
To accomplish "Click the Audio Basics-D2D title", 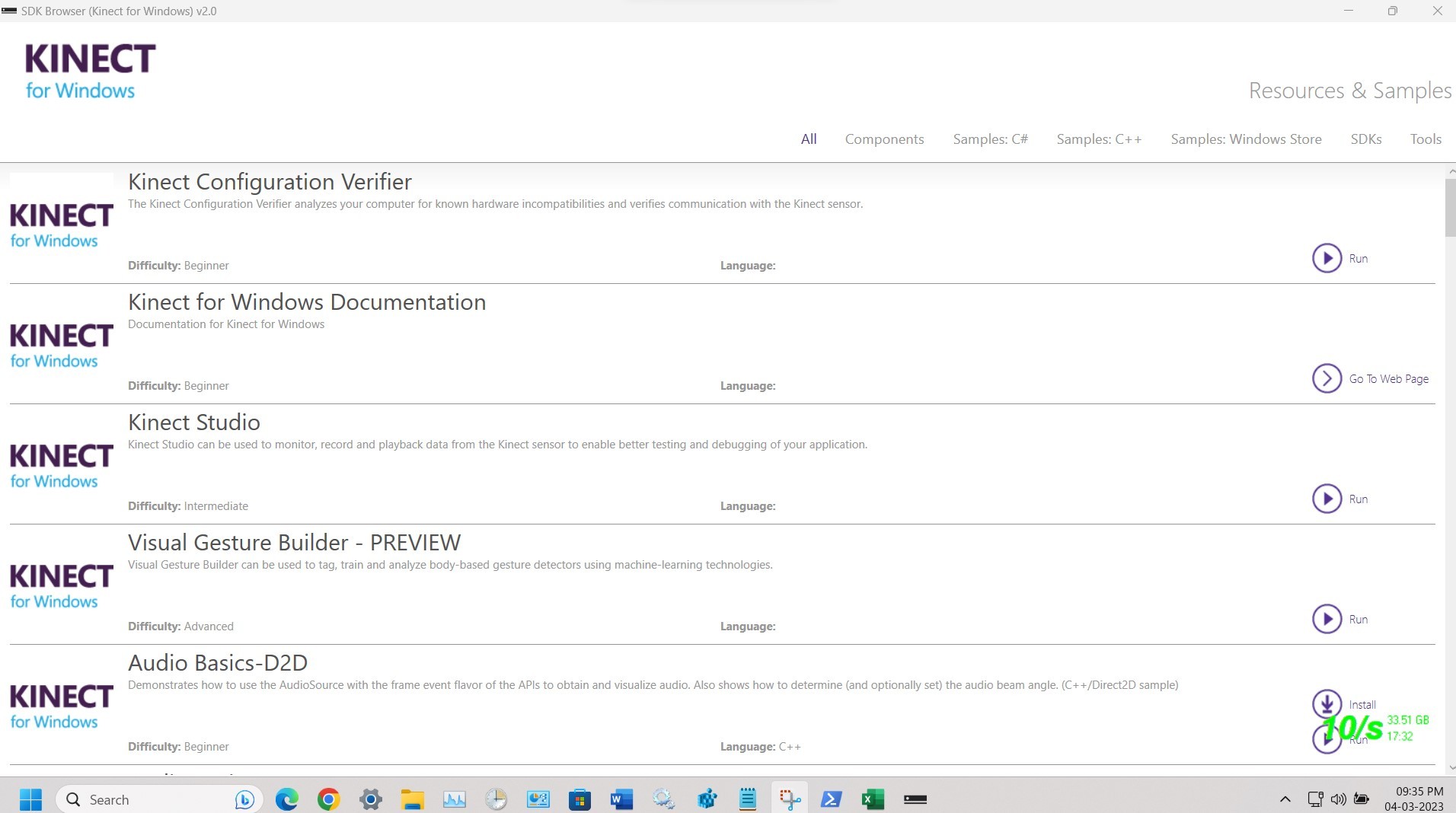I will pyautogui.click(x=218, y=663).
